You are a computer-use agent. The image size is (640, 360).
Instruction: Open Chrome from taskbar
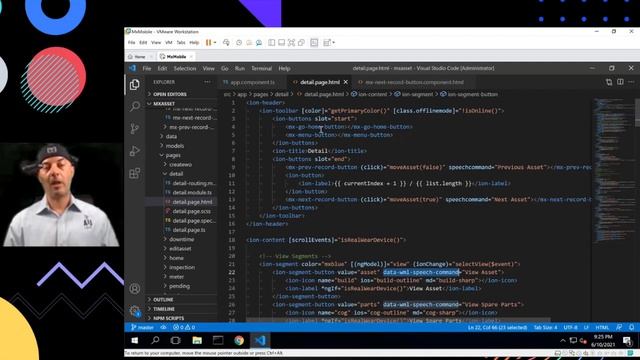point(239,340)
